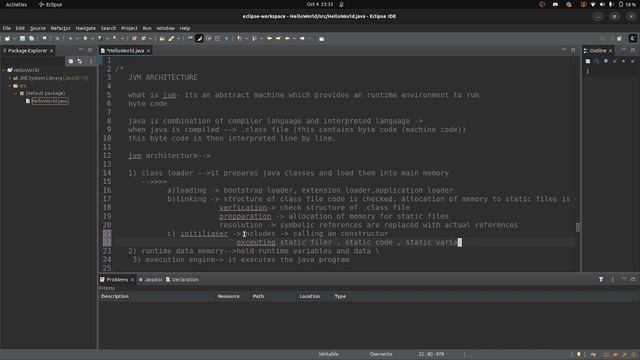640x360 pixels.
Task: Click the Overwrite status bar entry
Action: point(380,354)
